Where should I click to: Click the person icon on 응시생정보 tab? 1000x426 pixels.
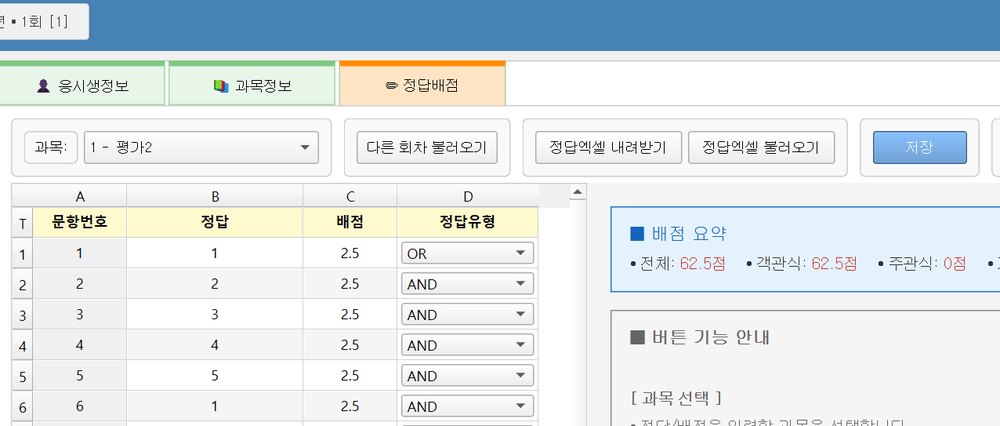43,86
